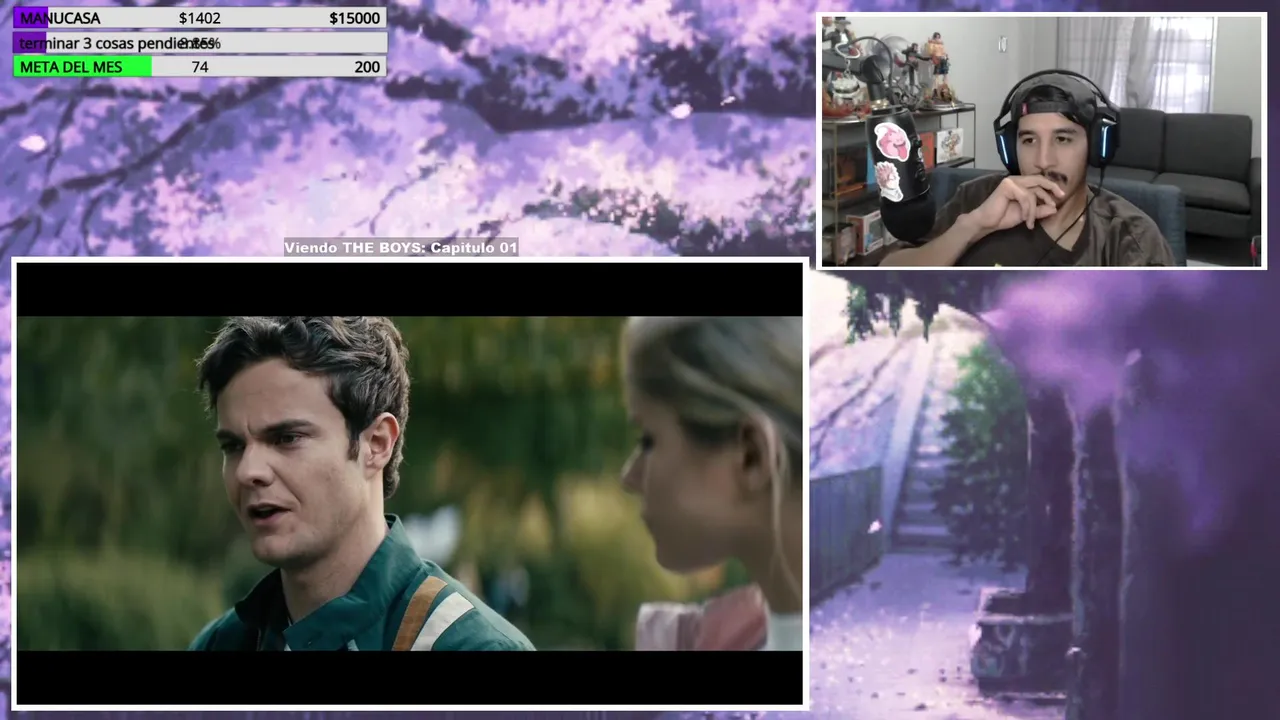Click the $15000 goal target amount
This screenshot has height=720, width=1280.
355,18
